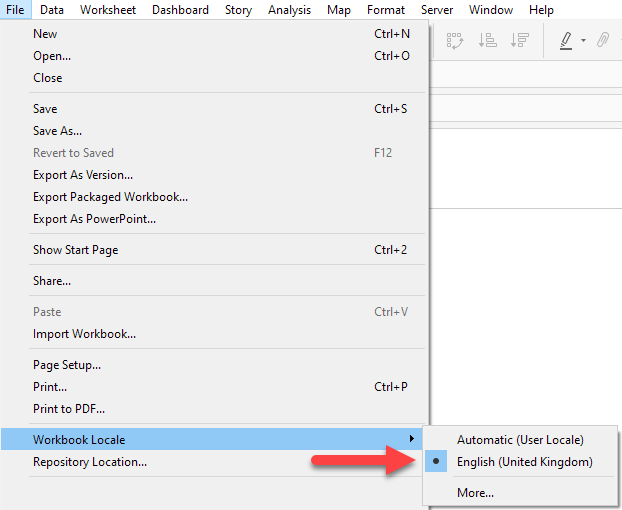Select the Highlight pen icon
The image size is (622, 510).
(x=566, y=40)
